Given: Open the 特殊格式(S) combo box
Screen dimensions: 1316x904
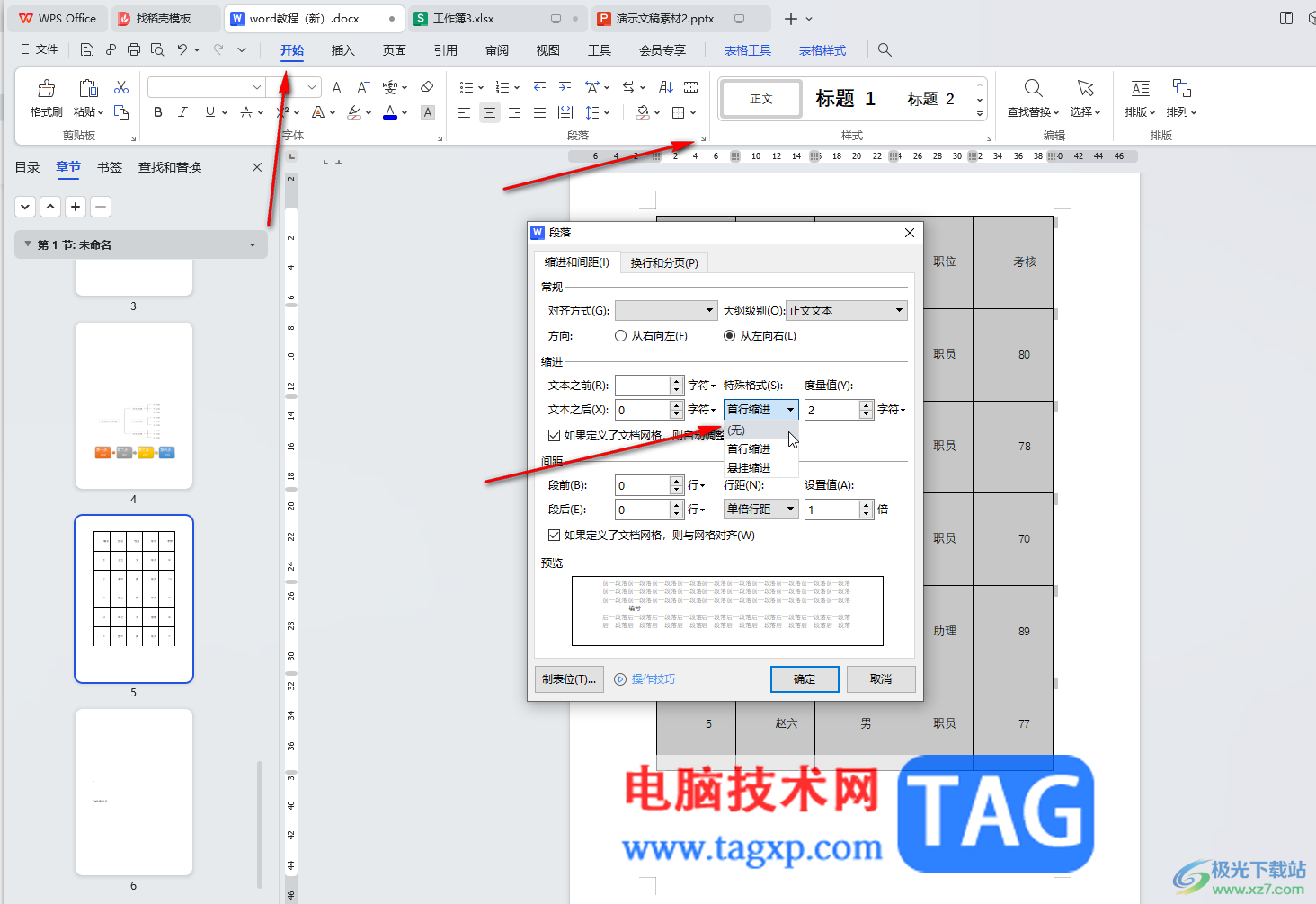Looking at the screenshot, I should tap(761, 410).
